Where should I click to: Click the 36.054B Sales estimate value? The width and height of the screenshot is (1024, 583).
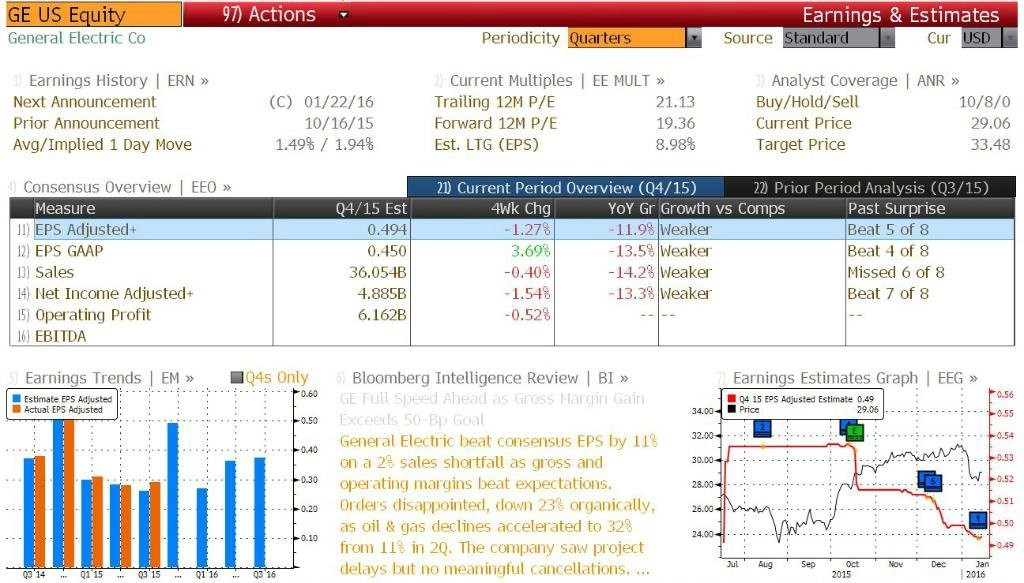tap(377, 272)
